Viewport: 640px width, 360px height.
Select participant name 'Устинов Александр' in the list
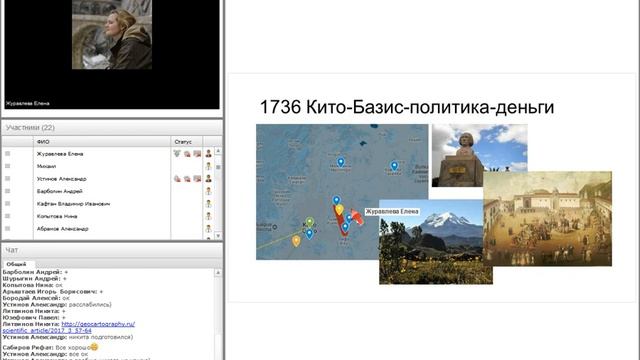coord(62,179)
